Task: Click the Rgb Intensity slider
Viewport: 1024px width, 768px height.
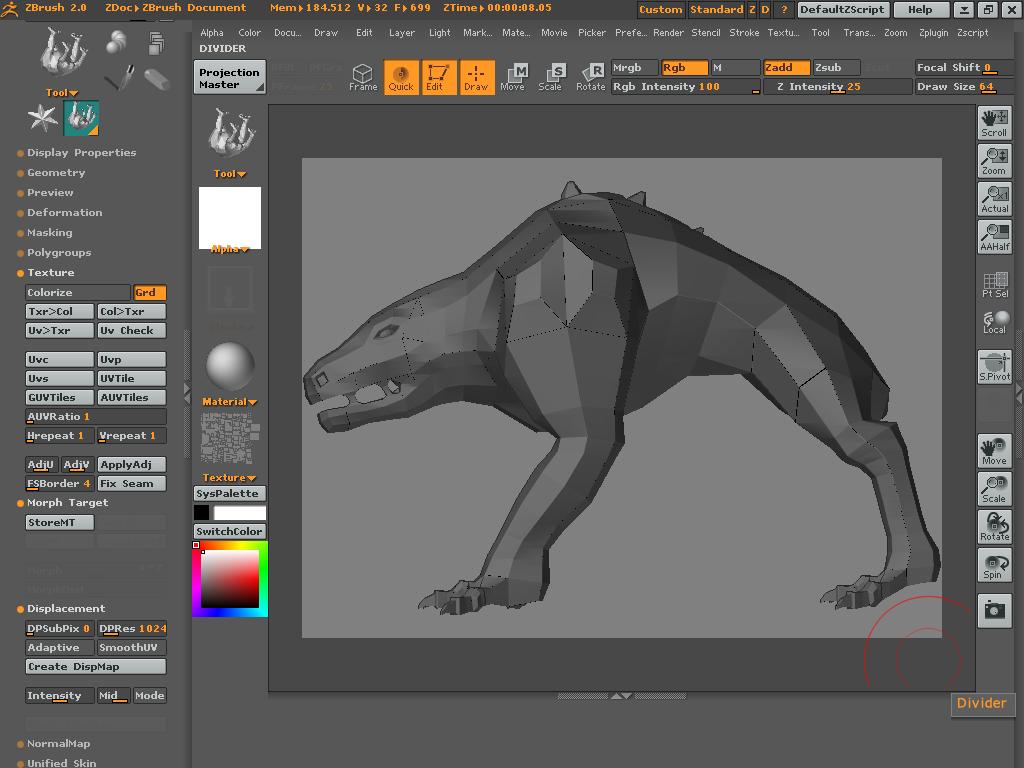Action: pos(685,87)
